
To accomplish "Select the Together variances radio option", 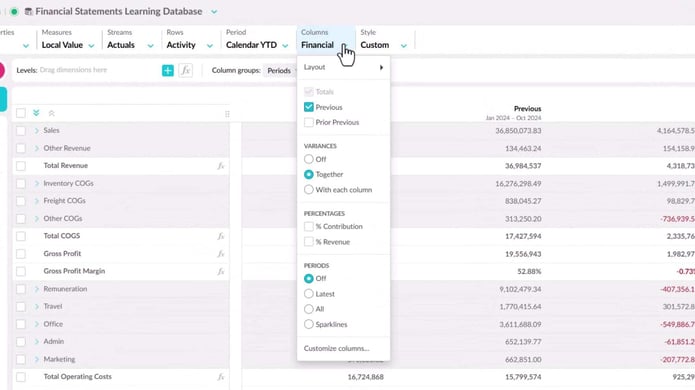I will click(308, 175).
